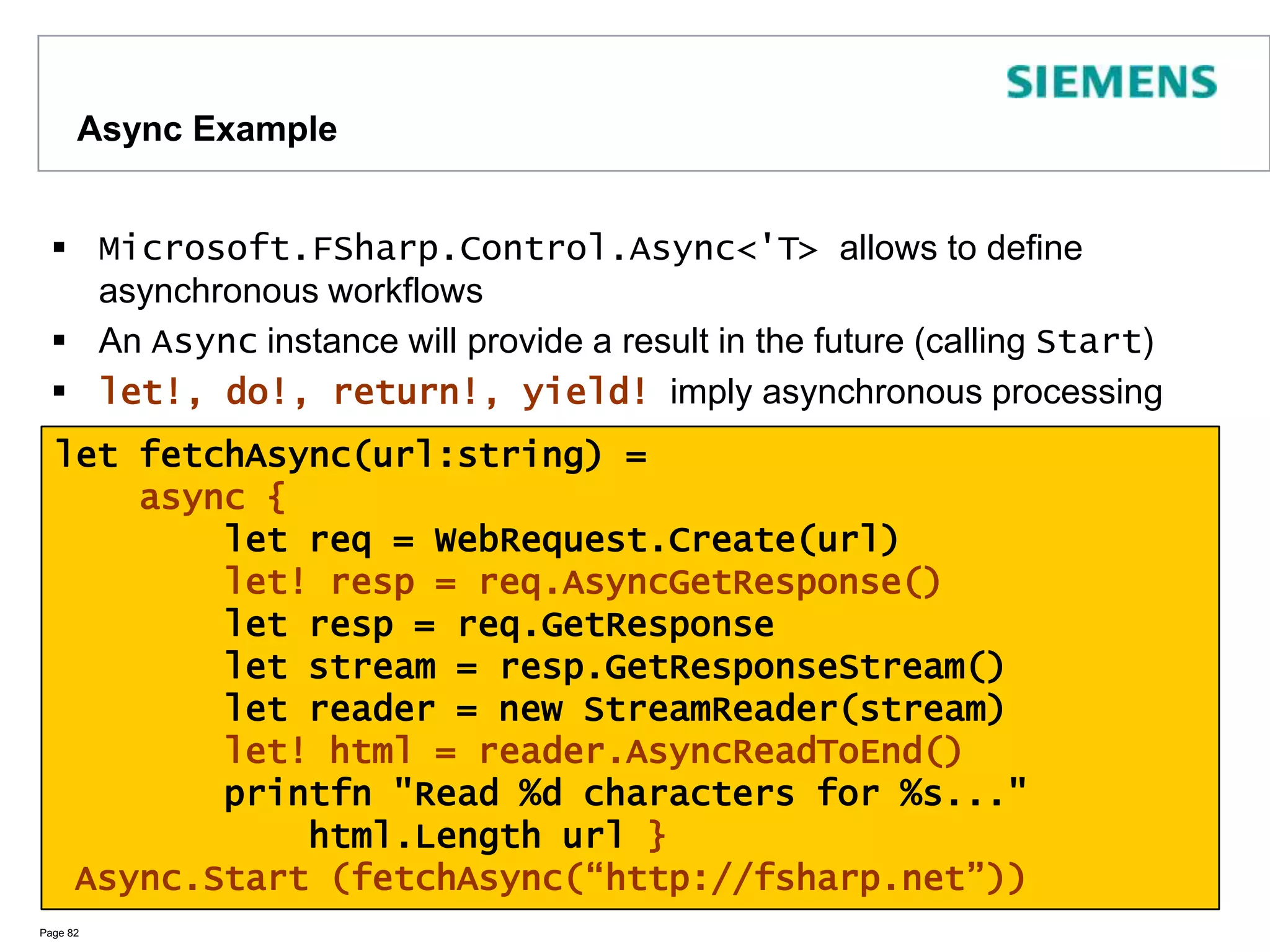Click the new StreamReader(stream) code

(x=751, y=710)
